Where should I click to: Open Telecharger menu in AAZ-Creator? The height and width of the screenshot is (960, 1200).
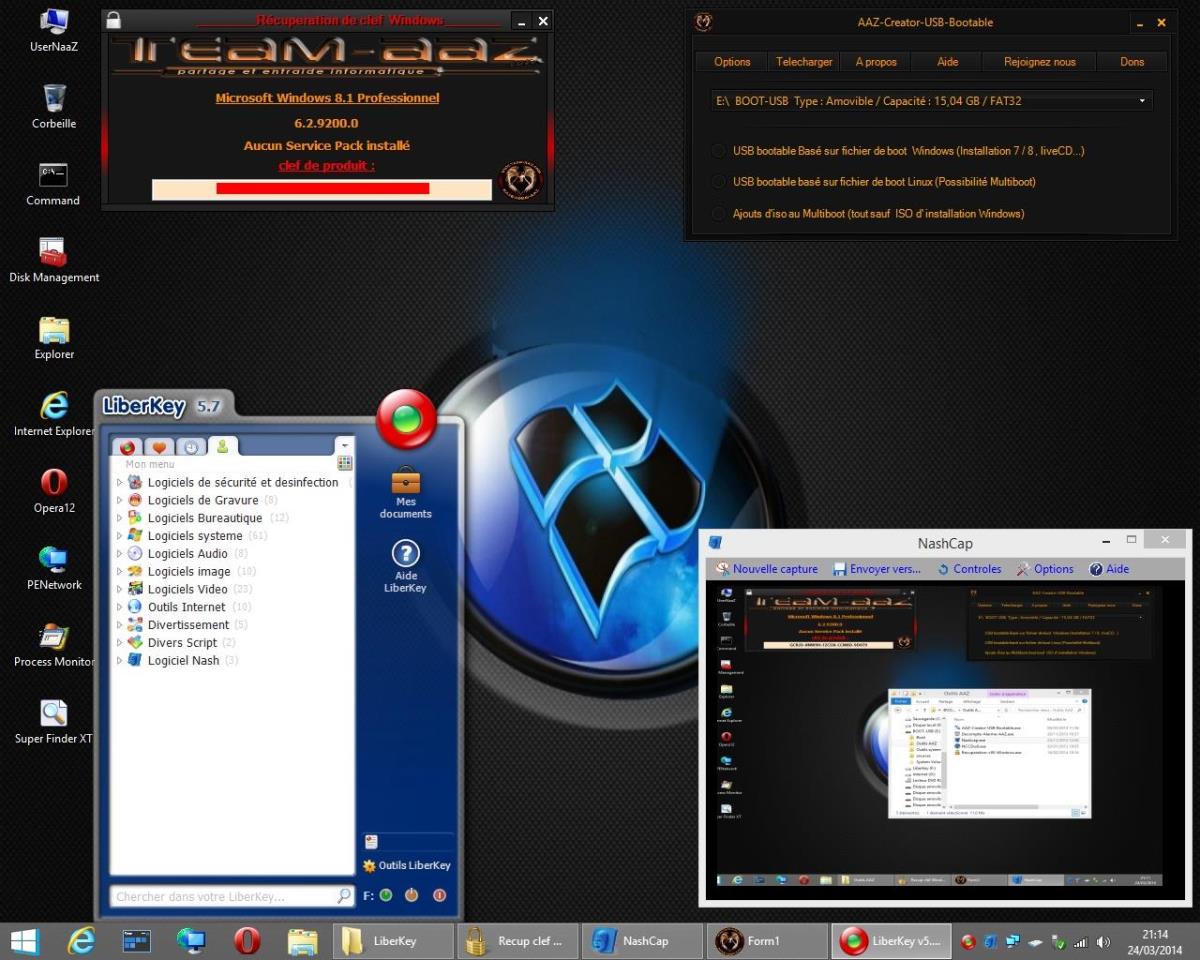point(804,62)
